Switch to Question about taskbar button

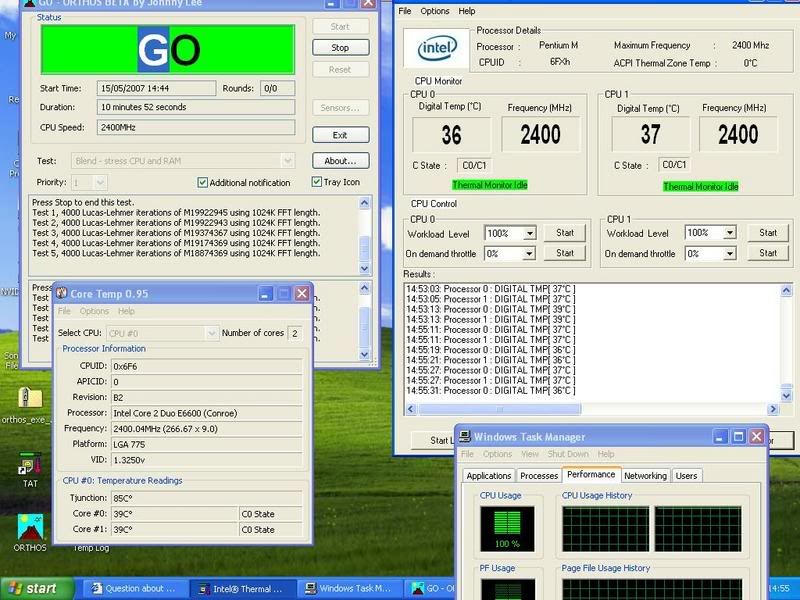[135, 589]
